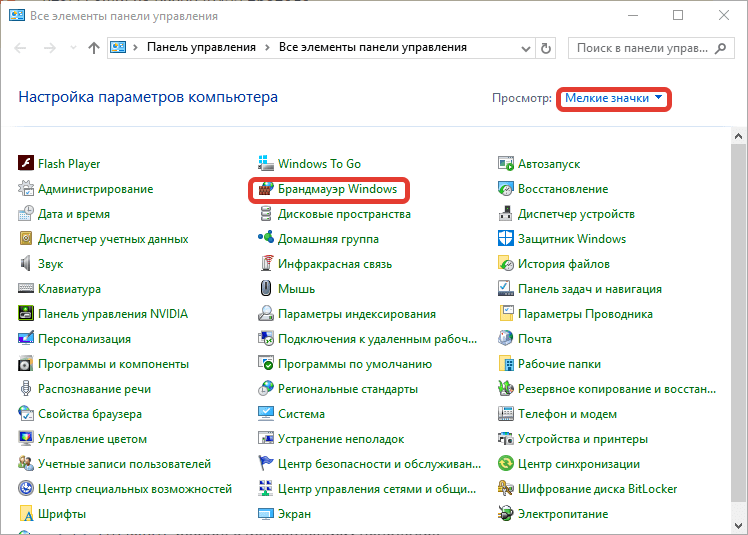Viewport: 748px width, 535px height.
Task: Click the search magnifier button
Action: point(720,48)
